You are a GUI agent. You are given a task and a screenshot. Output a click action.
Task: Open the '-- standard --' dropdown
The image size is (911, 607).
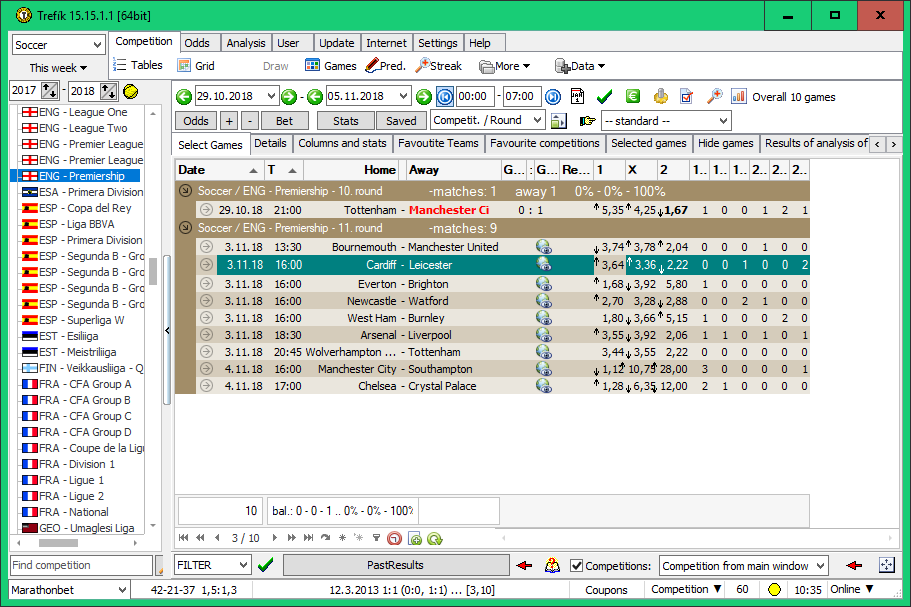pos(668,120)
